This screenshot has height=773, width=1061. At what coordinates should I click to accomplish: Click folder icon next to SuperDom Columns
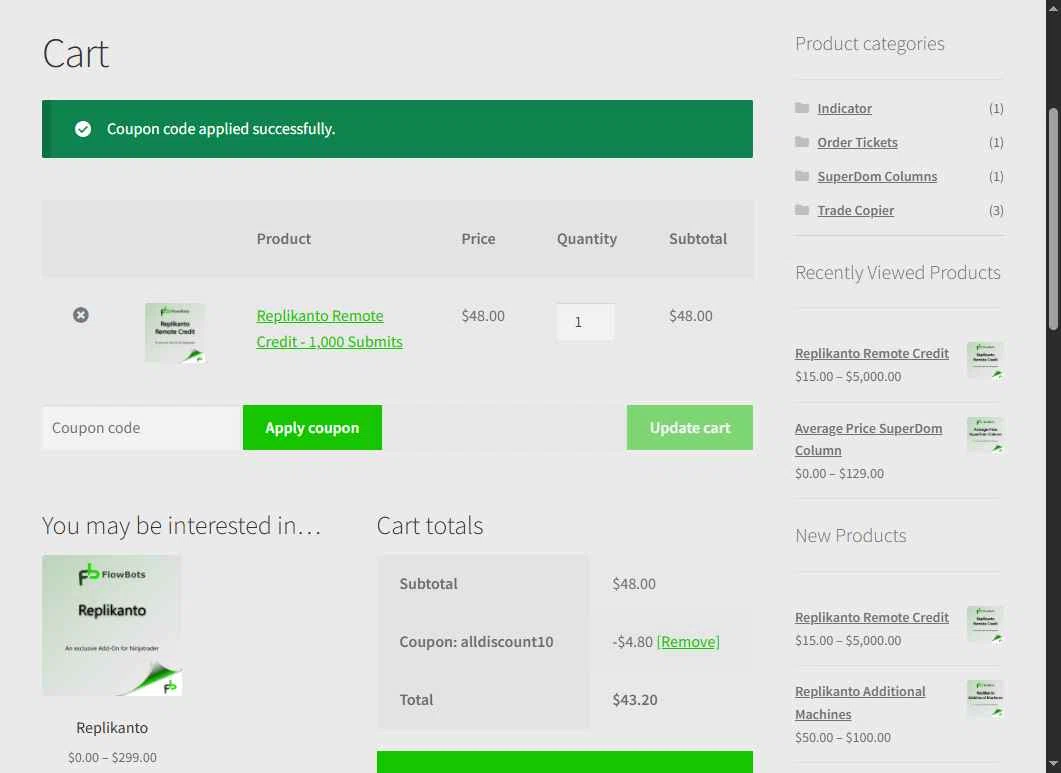[x=802, y=176]
